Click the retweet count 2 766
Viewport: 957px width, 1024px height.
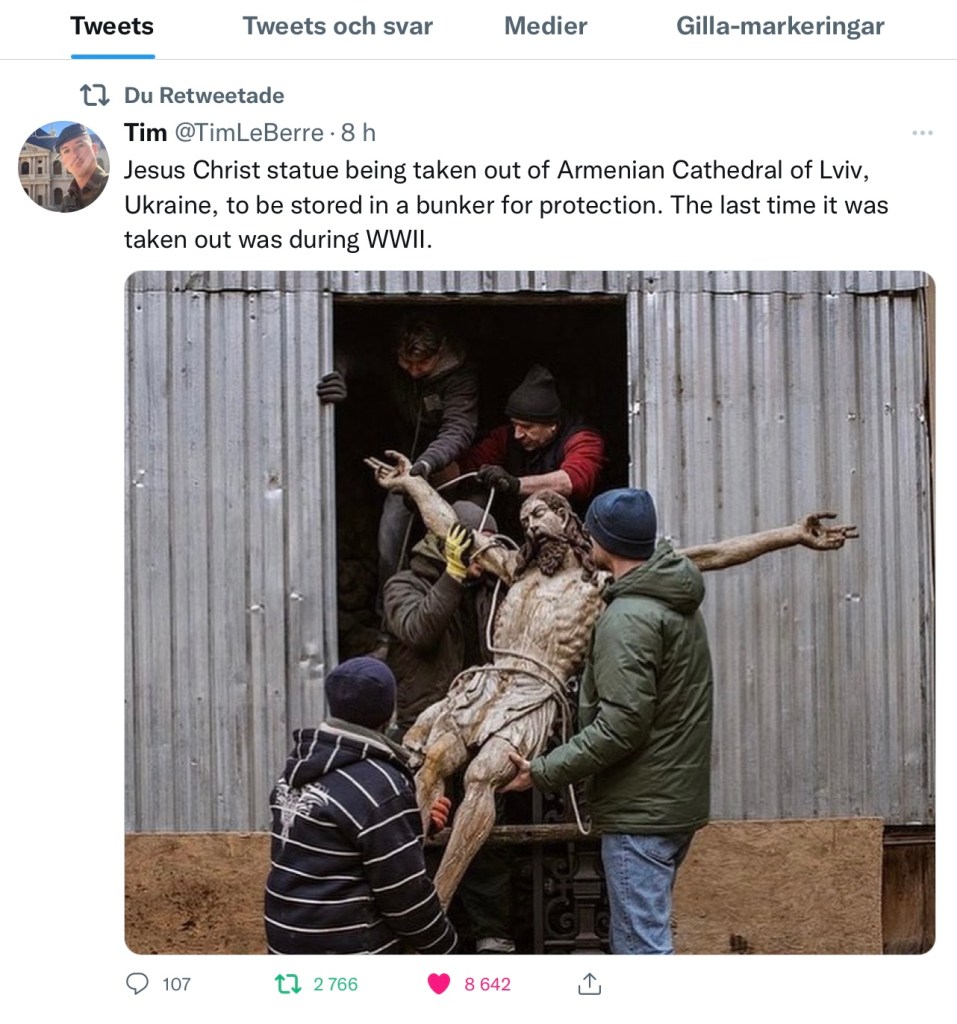[x=335, y=985]
